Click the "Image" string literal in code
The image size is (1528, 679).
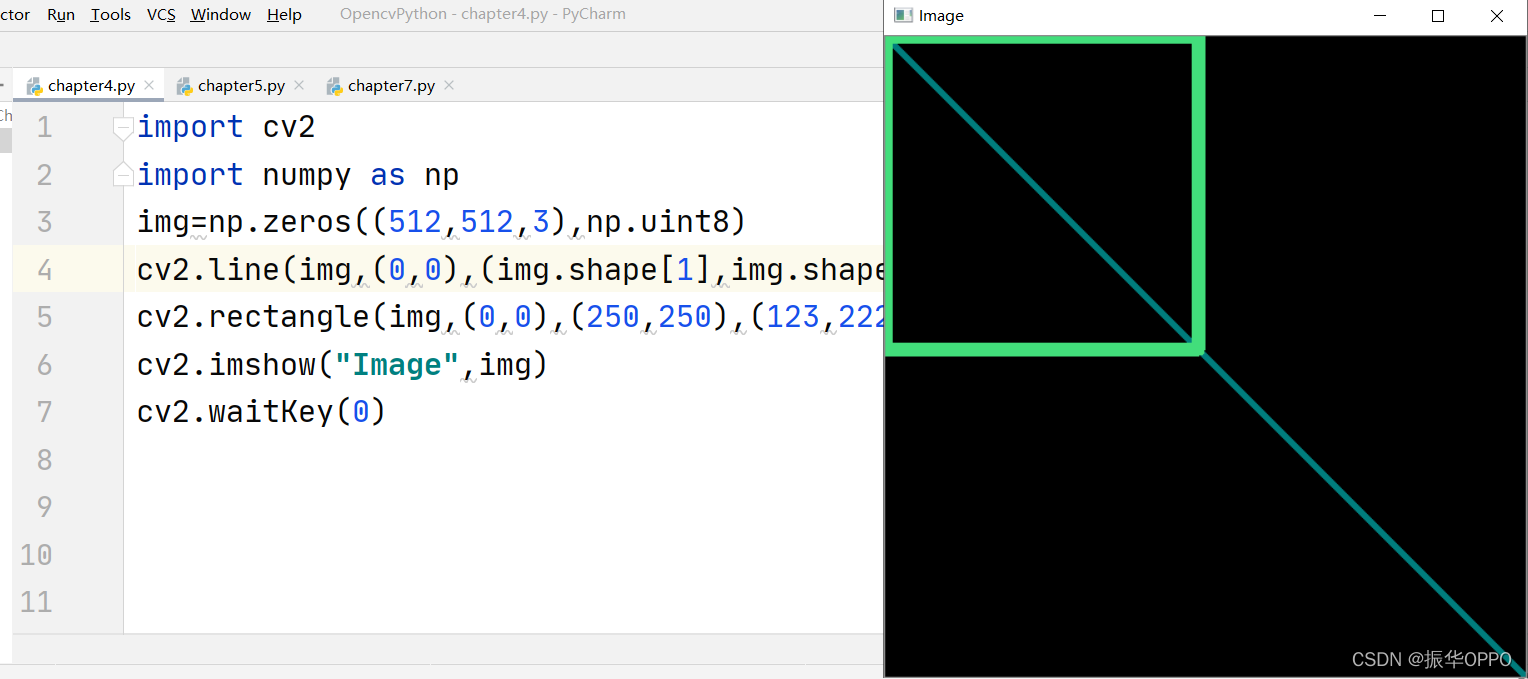397,365
